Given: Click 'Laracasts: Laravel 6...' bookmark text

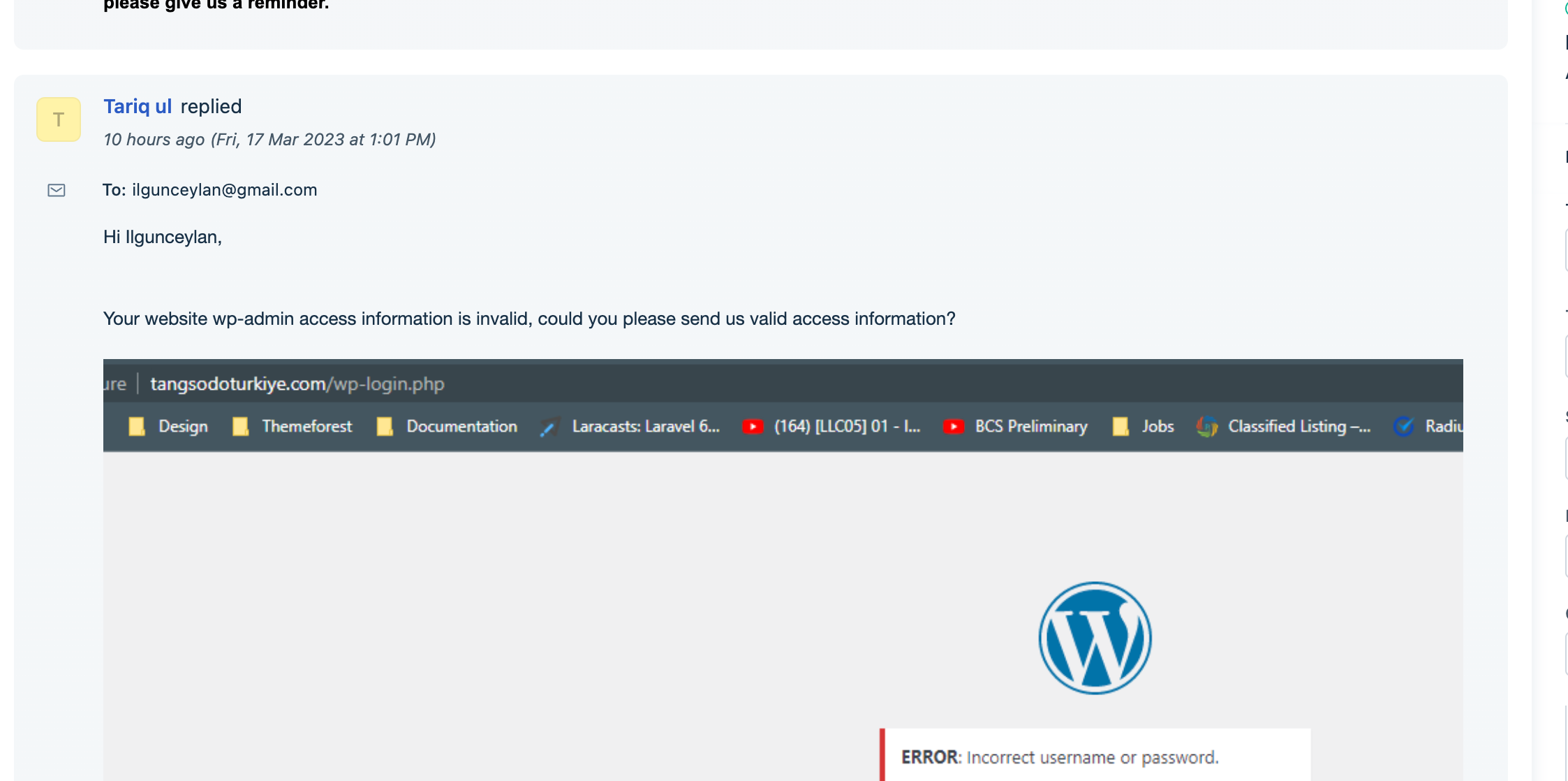Looking at the screenshot, I should pos(646,426).
